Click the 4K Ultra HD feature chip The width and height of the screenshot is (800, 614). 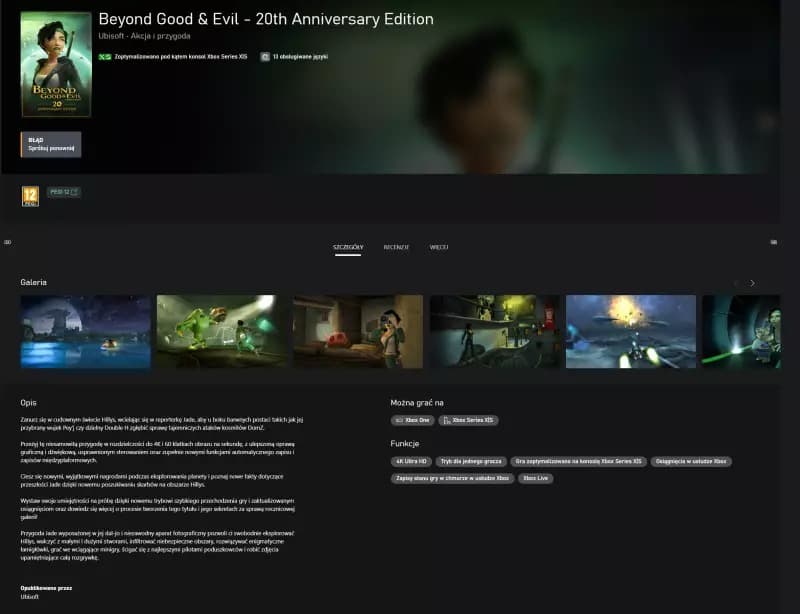[411, 461]
